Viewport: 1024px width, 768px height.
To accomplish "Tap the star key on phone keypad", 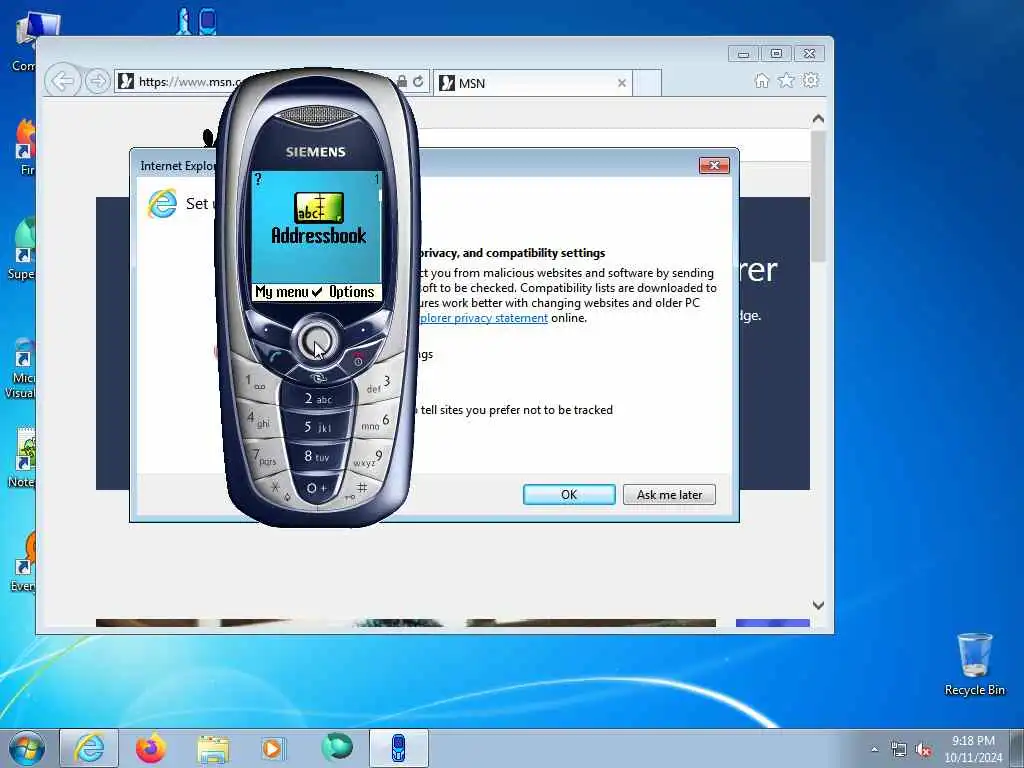I will [x=277, y=488].
